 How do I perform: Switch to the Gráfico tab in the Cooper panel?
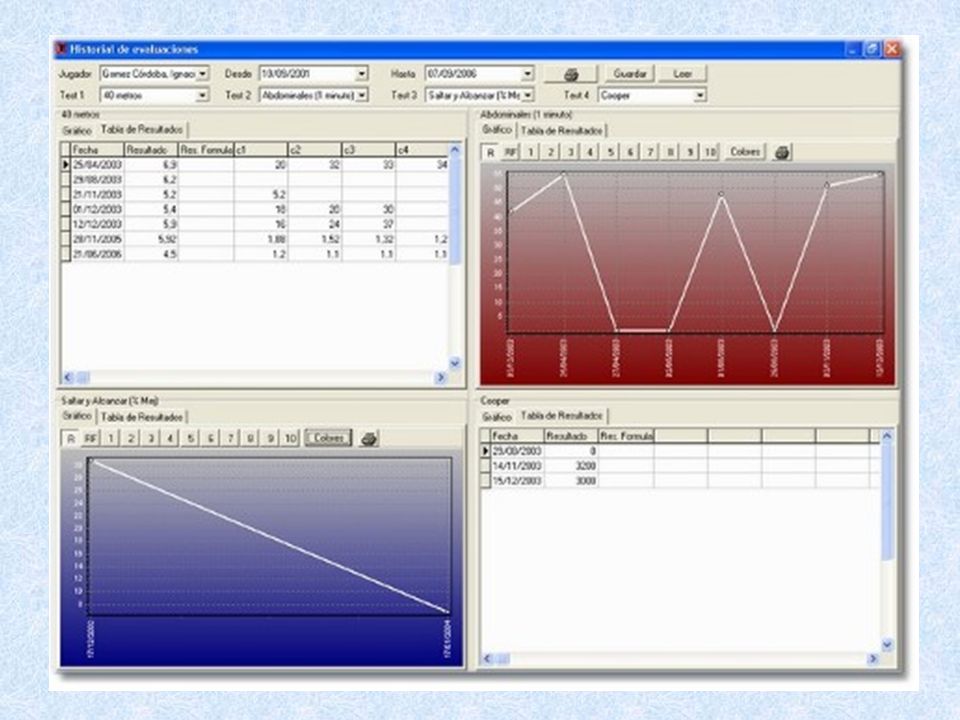pyautogui.click(x=497, y=417)
